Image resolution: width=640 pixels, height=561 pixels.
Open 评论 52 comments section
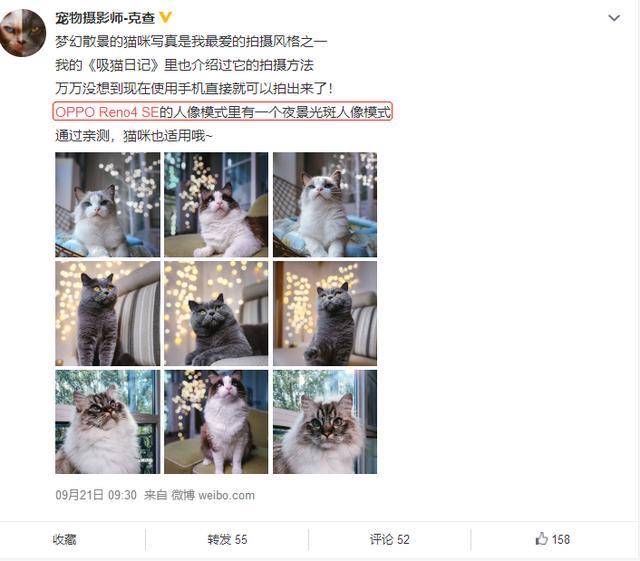coord(389,539)
